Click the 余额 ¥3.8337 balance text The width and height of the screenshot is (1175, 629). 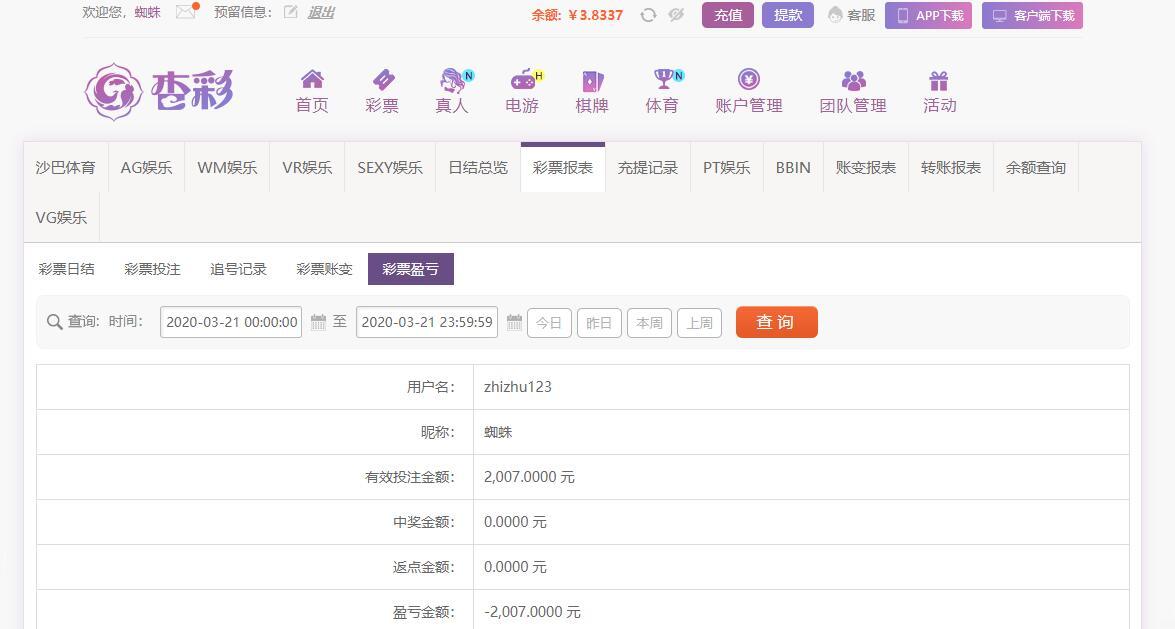pos(577,15)
